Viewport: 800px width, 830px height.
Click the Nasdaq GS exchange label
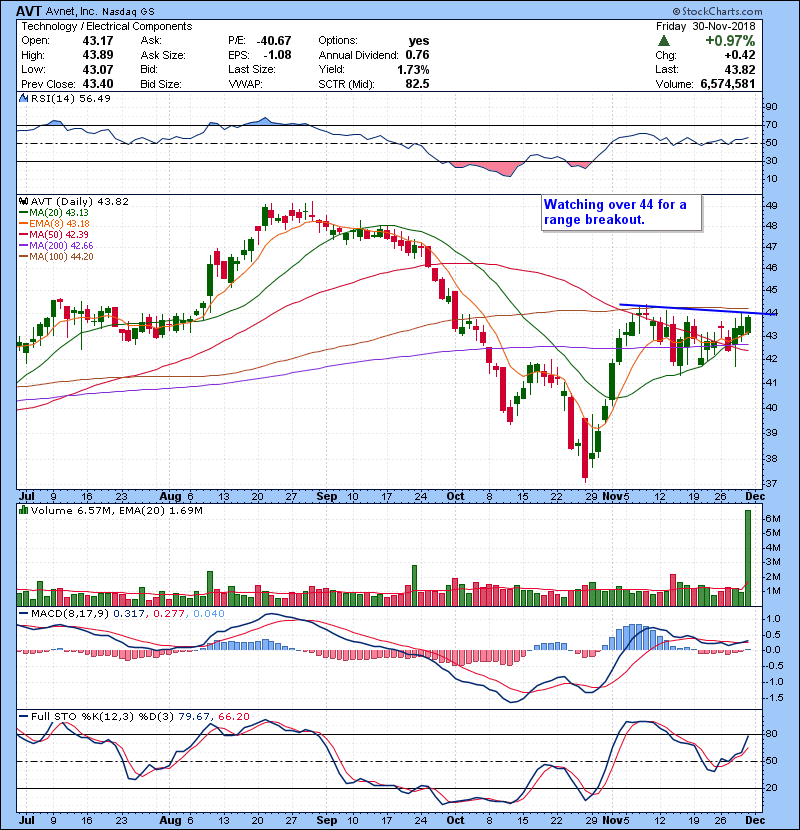(x=129, y=11)
